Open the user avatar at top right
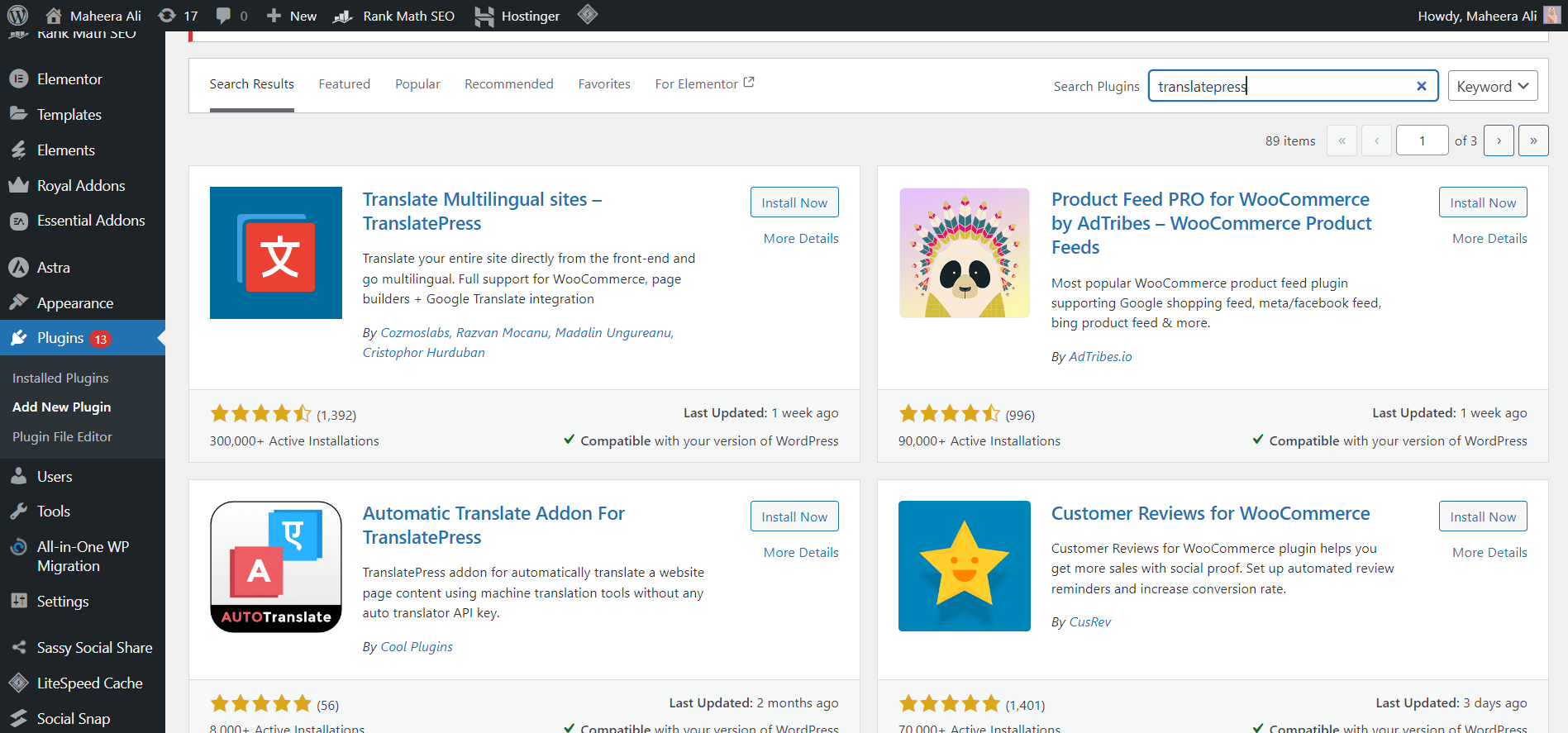Screen dimensions: 1568x733 [1551, 16]
